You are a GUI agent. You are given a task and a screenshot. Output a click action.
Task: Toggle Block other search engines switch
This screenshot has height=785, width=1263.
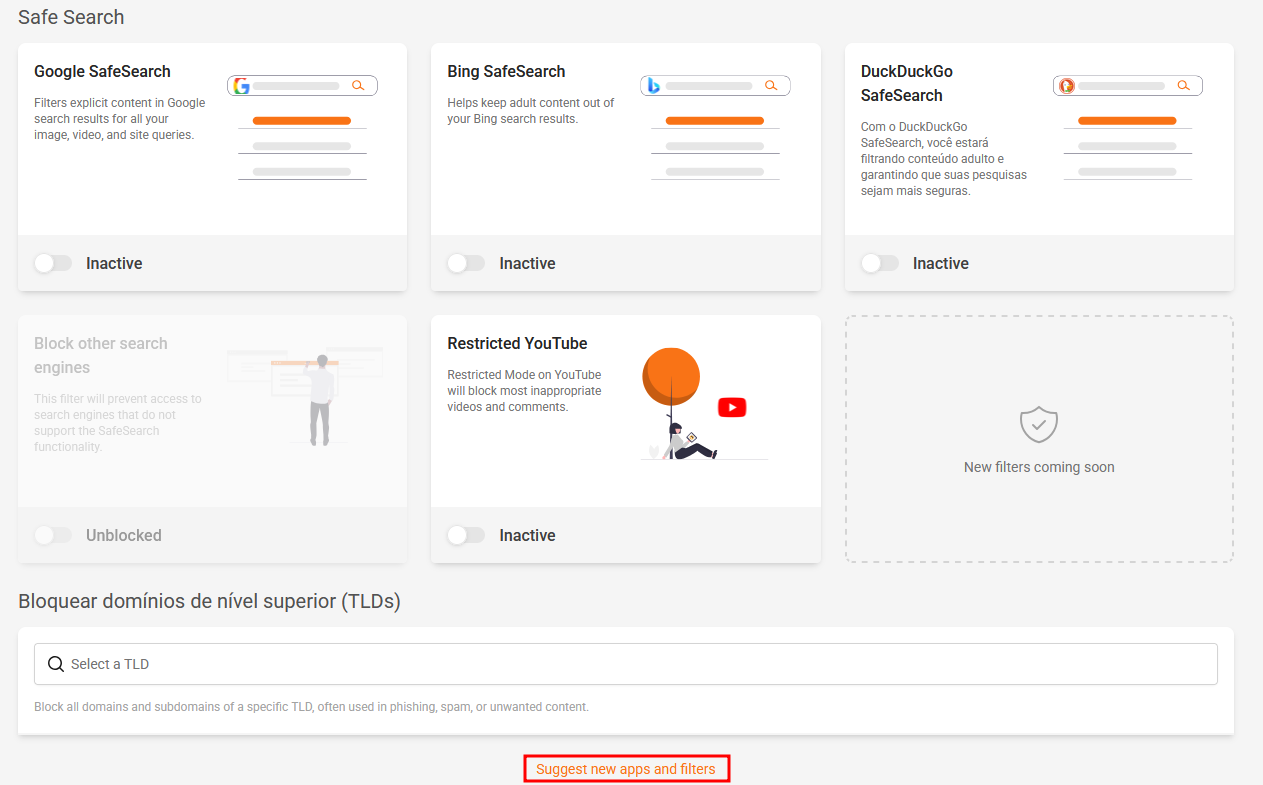(53, 535)
